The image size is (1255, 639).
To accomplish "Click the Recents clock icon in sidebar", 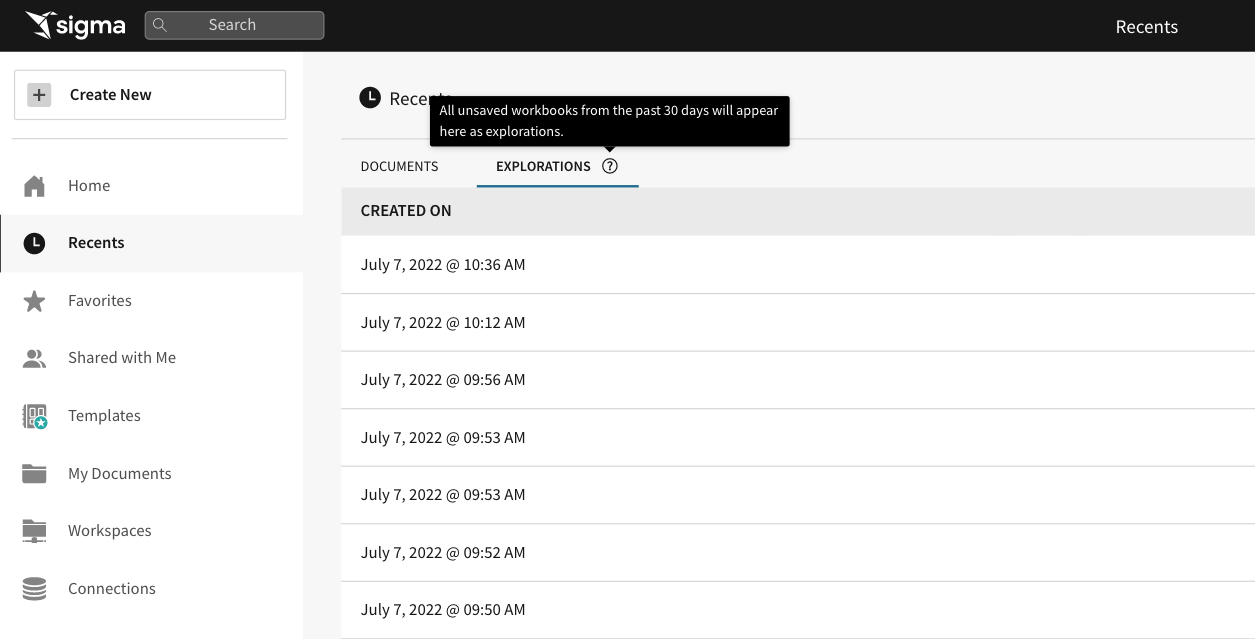I will coord(34,243).
